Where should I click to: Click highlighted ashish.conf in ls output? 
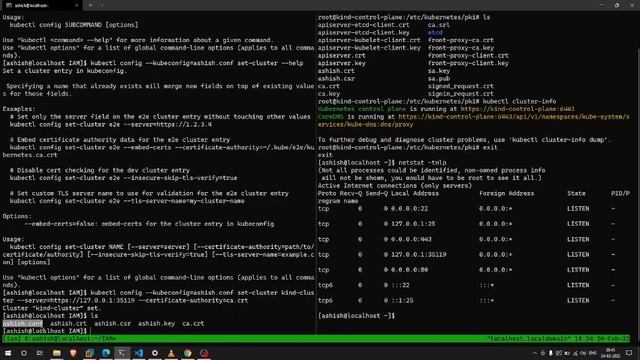22,323
